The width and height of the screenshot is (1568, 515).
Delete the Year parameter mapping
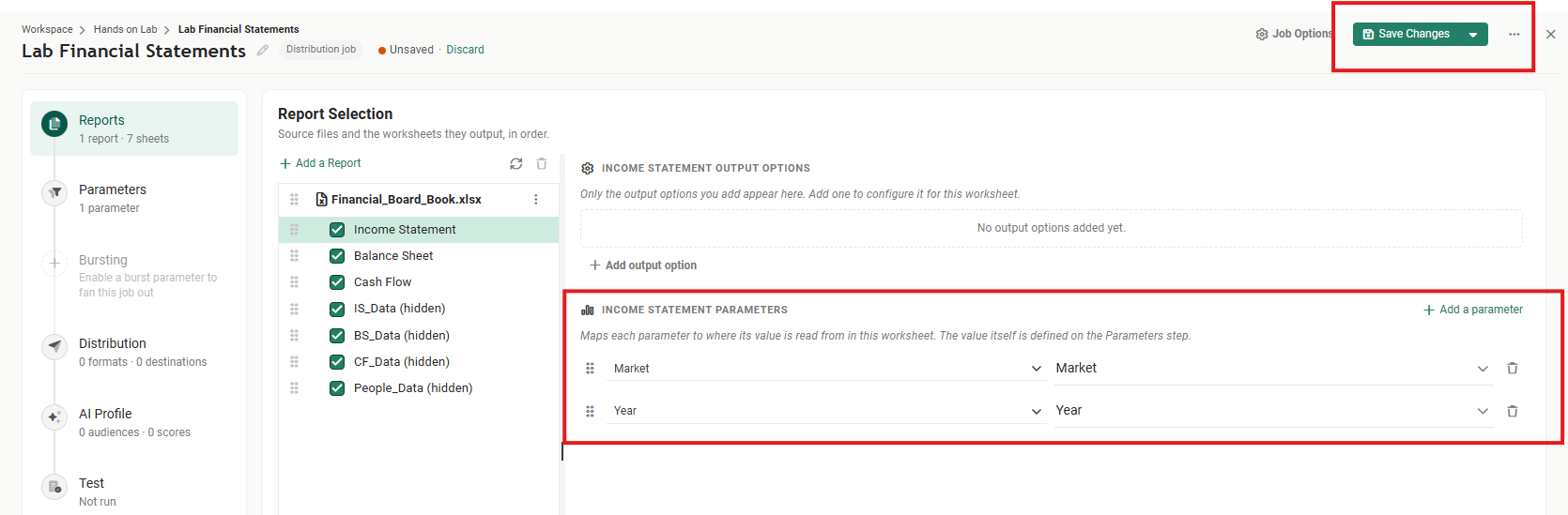pos(1512,411)
